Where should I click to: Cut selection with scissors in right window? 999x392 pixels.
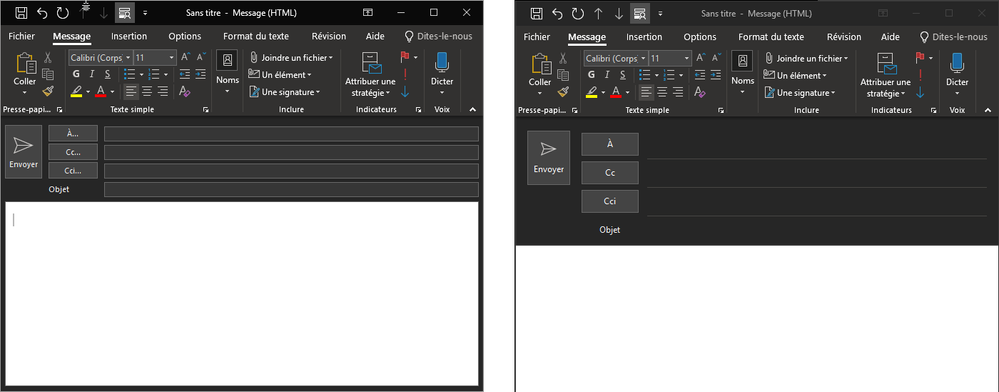(x=563, y=59)
